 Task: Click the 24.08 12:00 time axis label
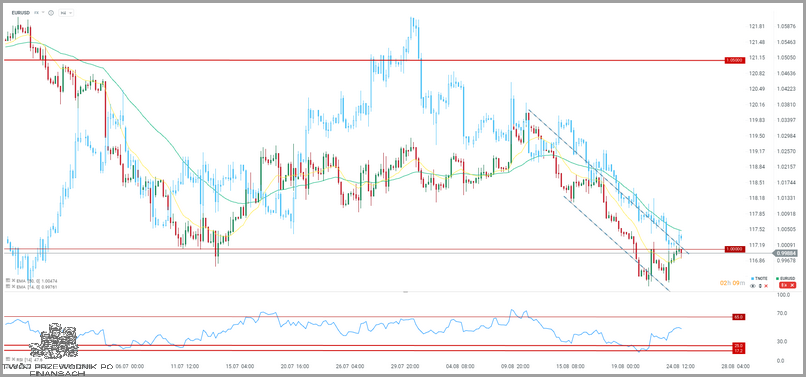(x=682, y=367)
